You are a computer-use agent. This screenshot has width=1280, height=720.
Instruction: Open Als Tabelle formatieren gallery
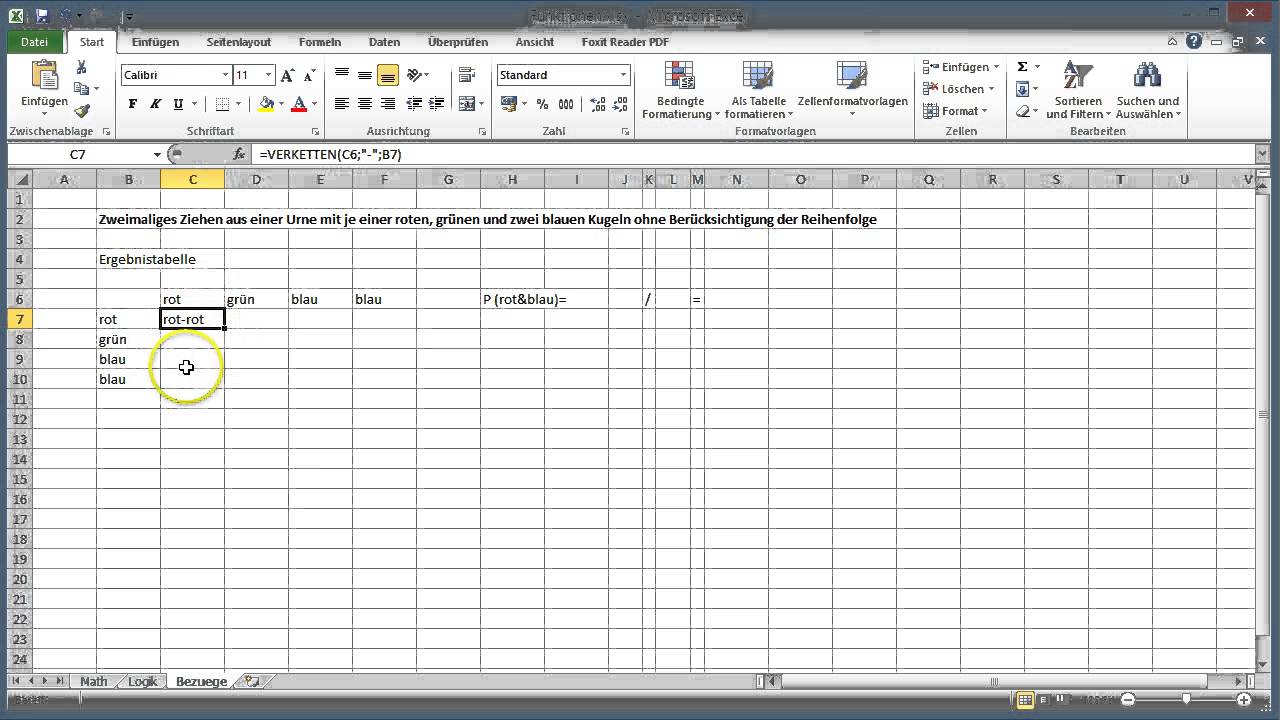(759, 90)
